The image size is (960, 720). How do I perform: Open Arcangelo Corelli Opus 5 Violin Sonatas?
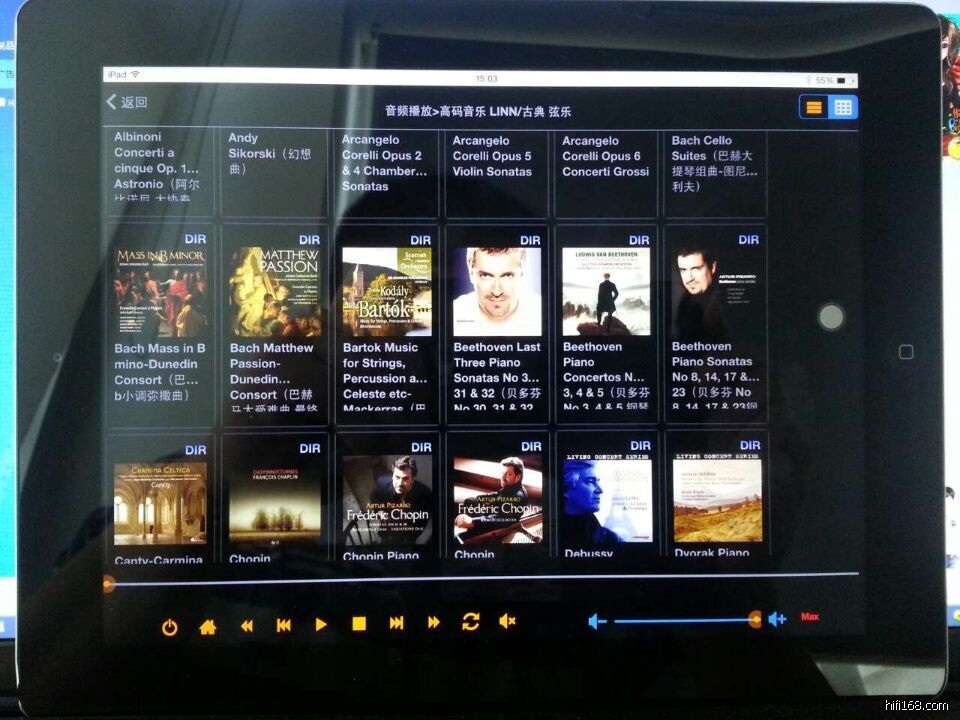coord(496,171)
